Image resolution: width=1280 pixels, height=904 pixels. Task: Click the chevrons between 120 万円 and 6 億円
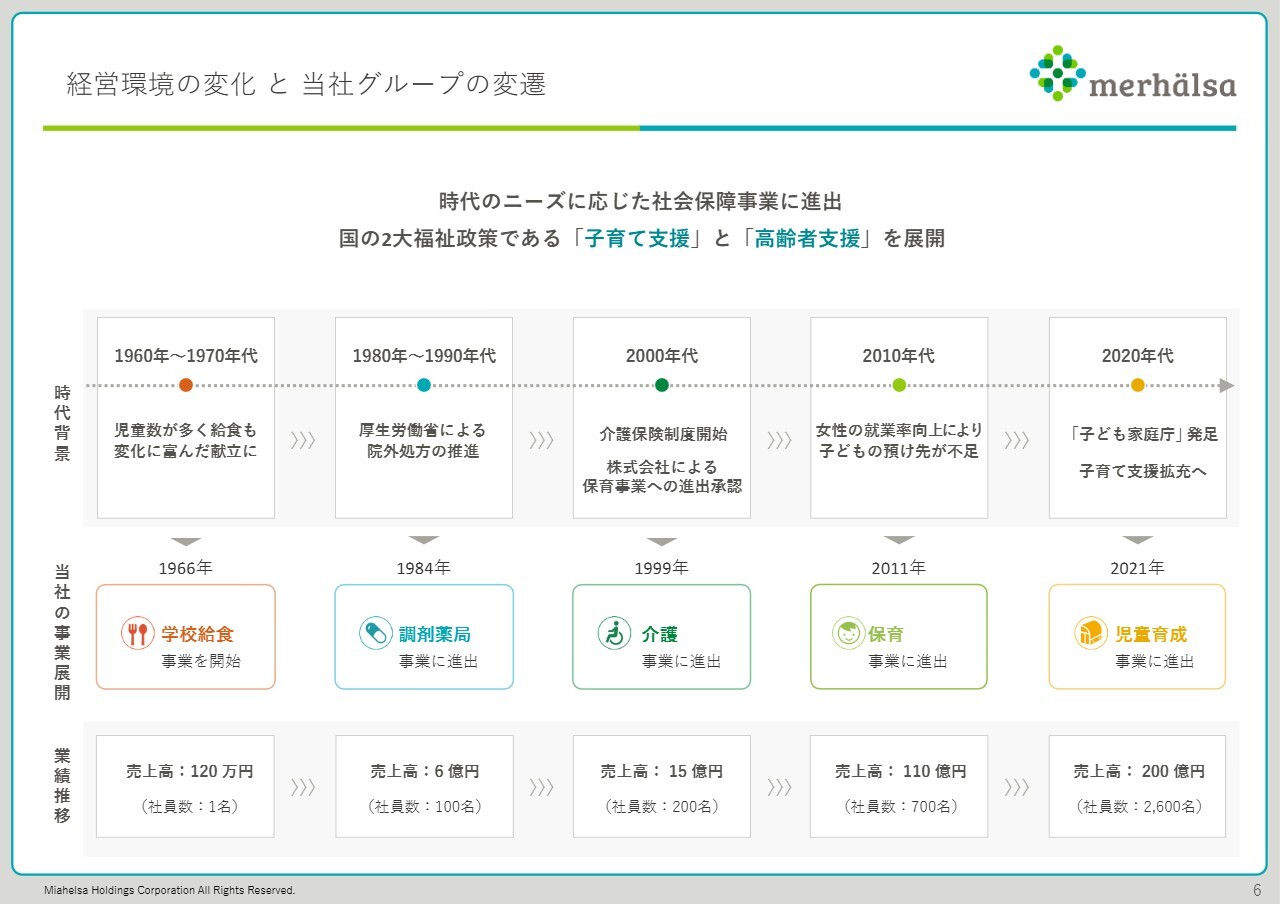[304, 787]
